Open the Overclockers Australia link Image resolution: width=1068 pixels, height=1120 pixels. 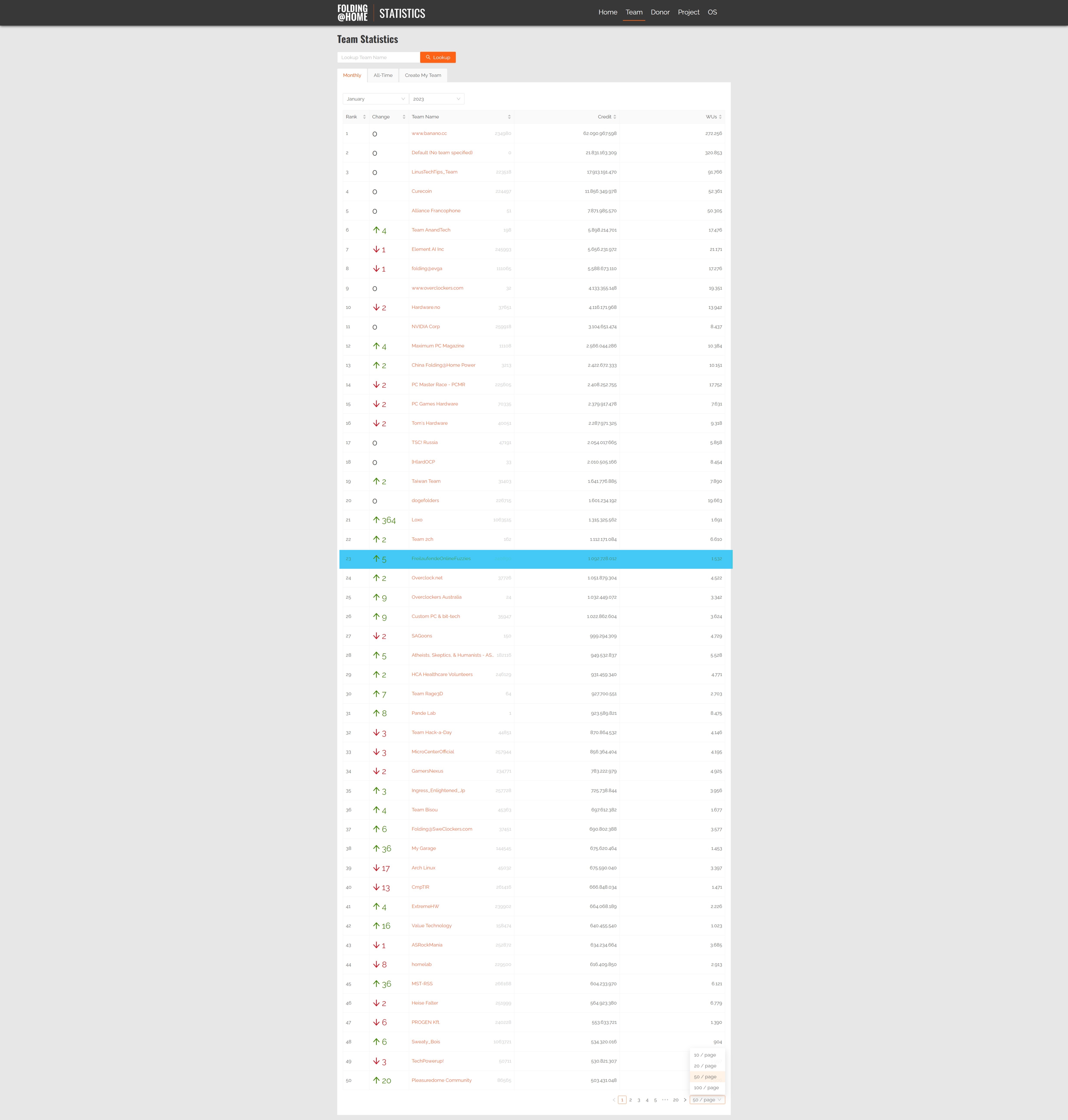pyautogui.click(x=437, y=597)
